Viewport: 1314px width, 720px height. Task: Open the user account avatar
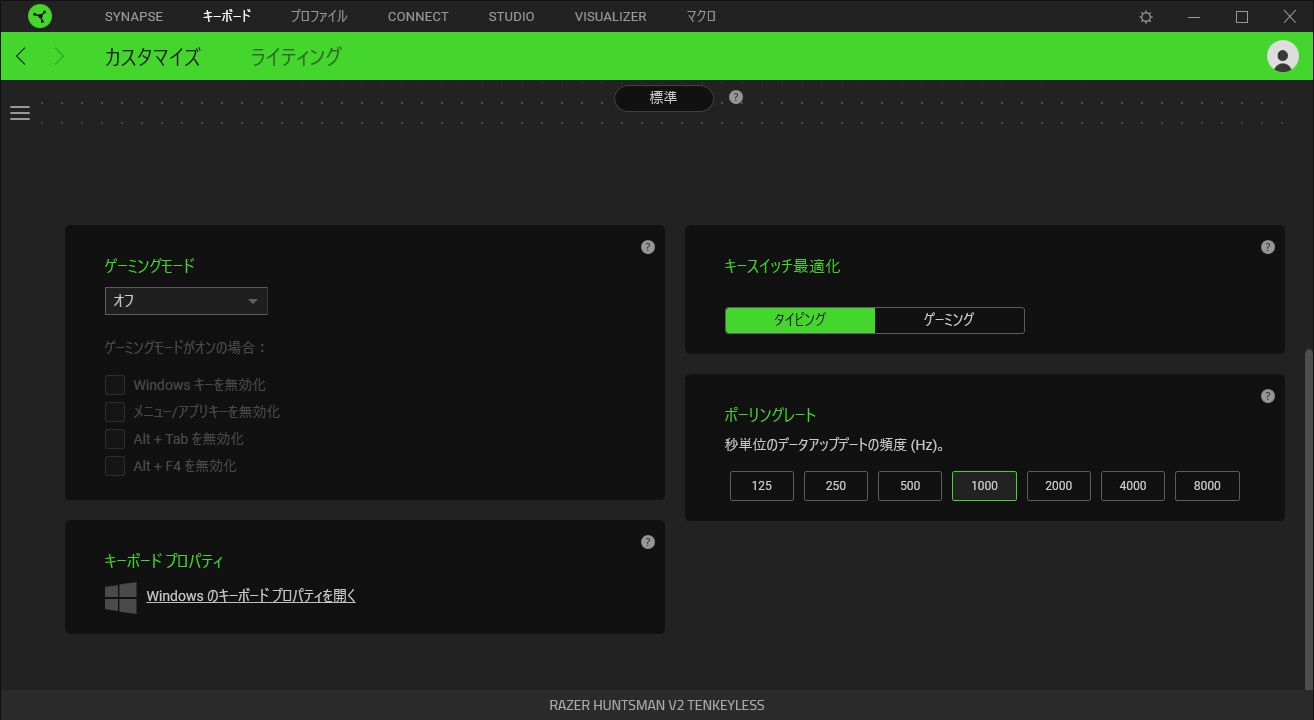click(x=1282, y=56)
